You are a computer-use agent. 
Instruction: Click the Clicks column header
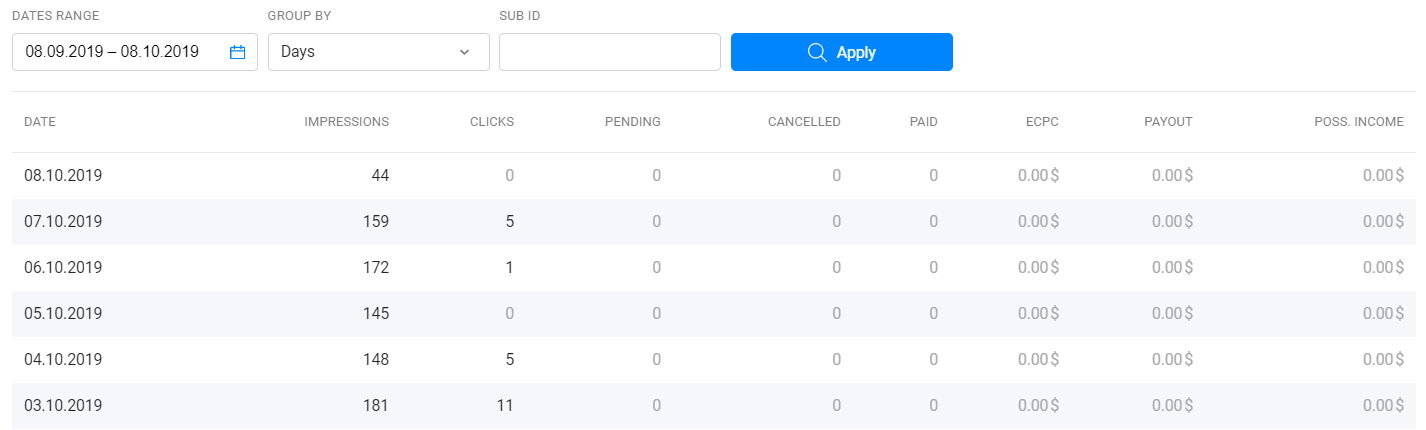pos(492,122)
